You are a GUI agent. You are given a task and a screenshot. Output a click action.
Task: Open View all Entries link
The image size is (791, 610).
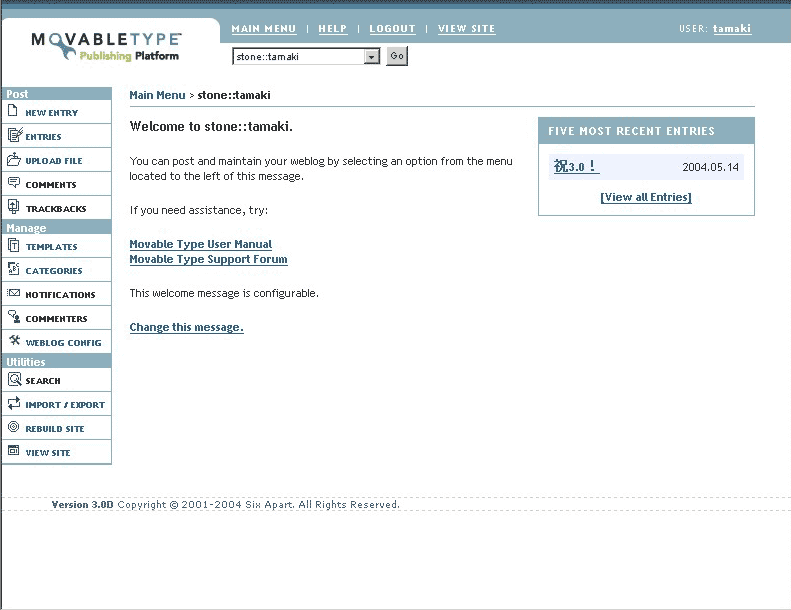coord(645,197)
